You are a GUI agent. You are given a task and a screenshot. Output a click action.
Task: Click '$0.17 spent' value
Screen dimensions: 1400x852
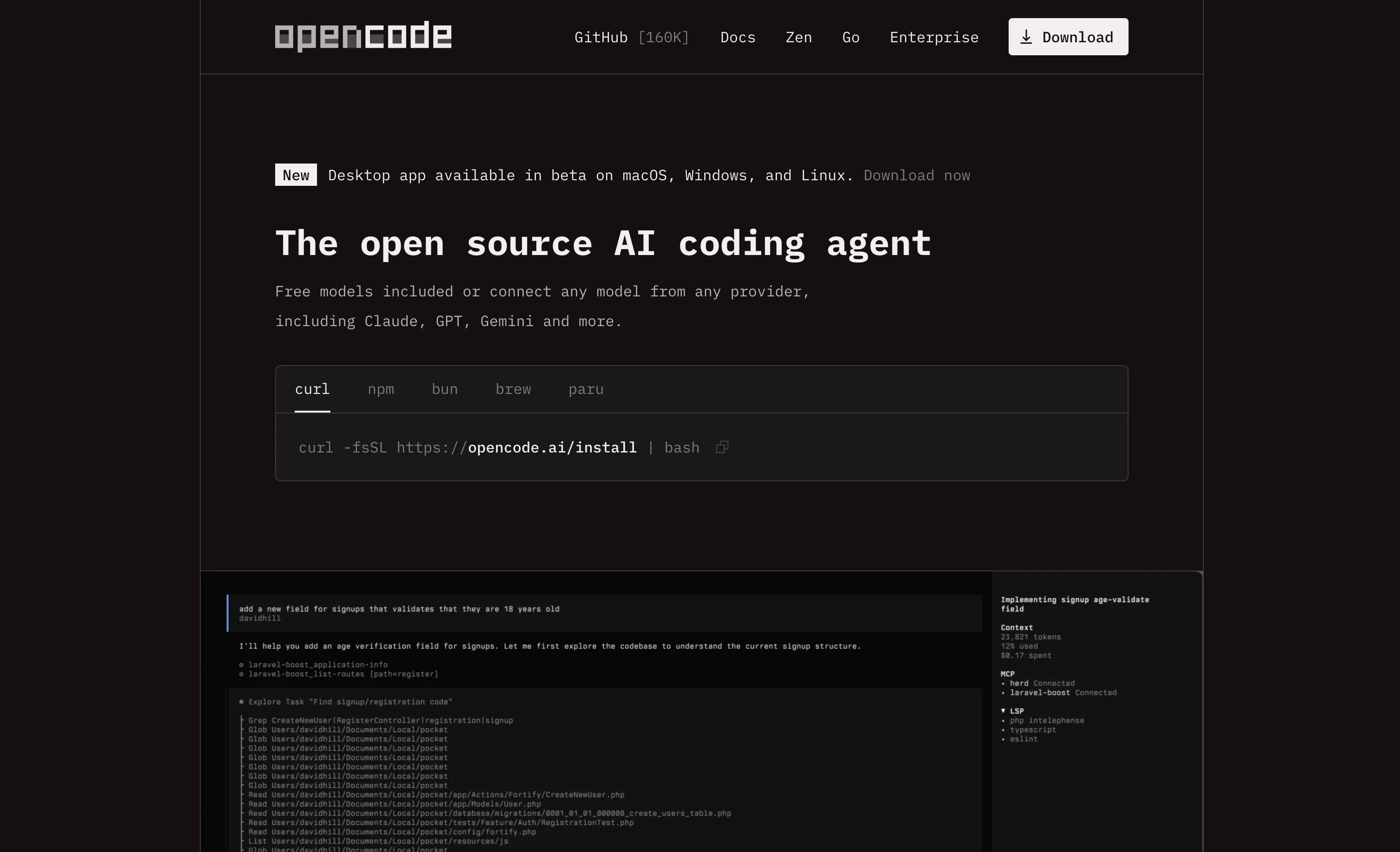1026,655
